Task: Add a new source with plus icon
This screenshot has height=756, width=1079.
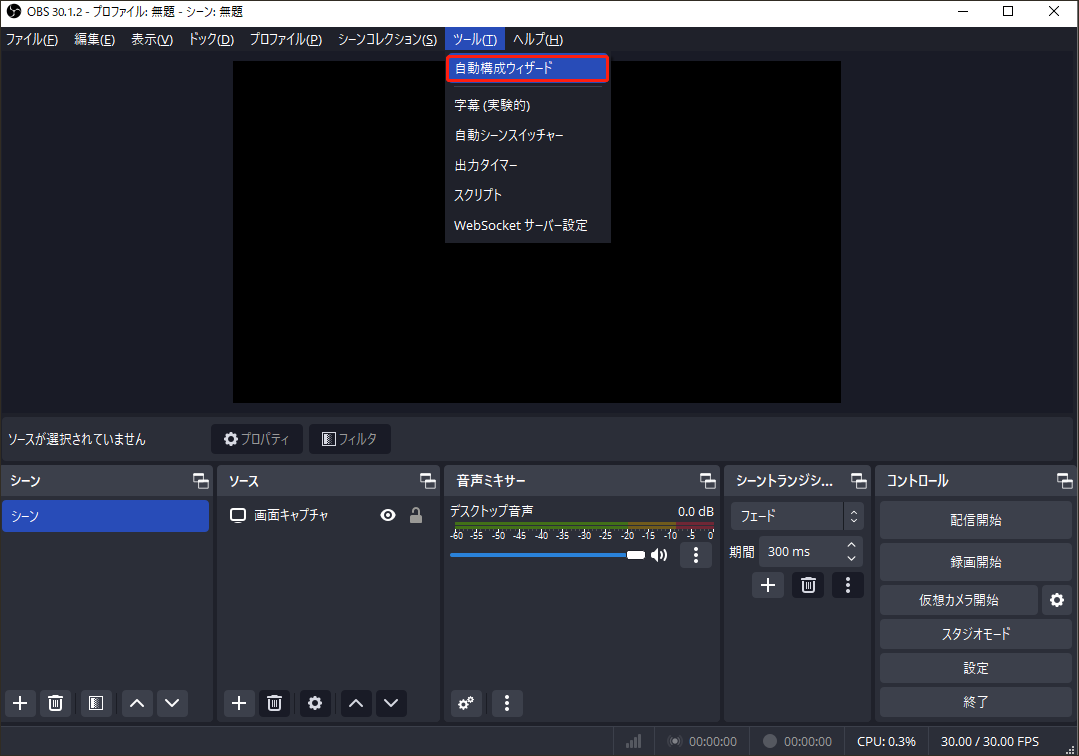Action: (x=239, y=703)
